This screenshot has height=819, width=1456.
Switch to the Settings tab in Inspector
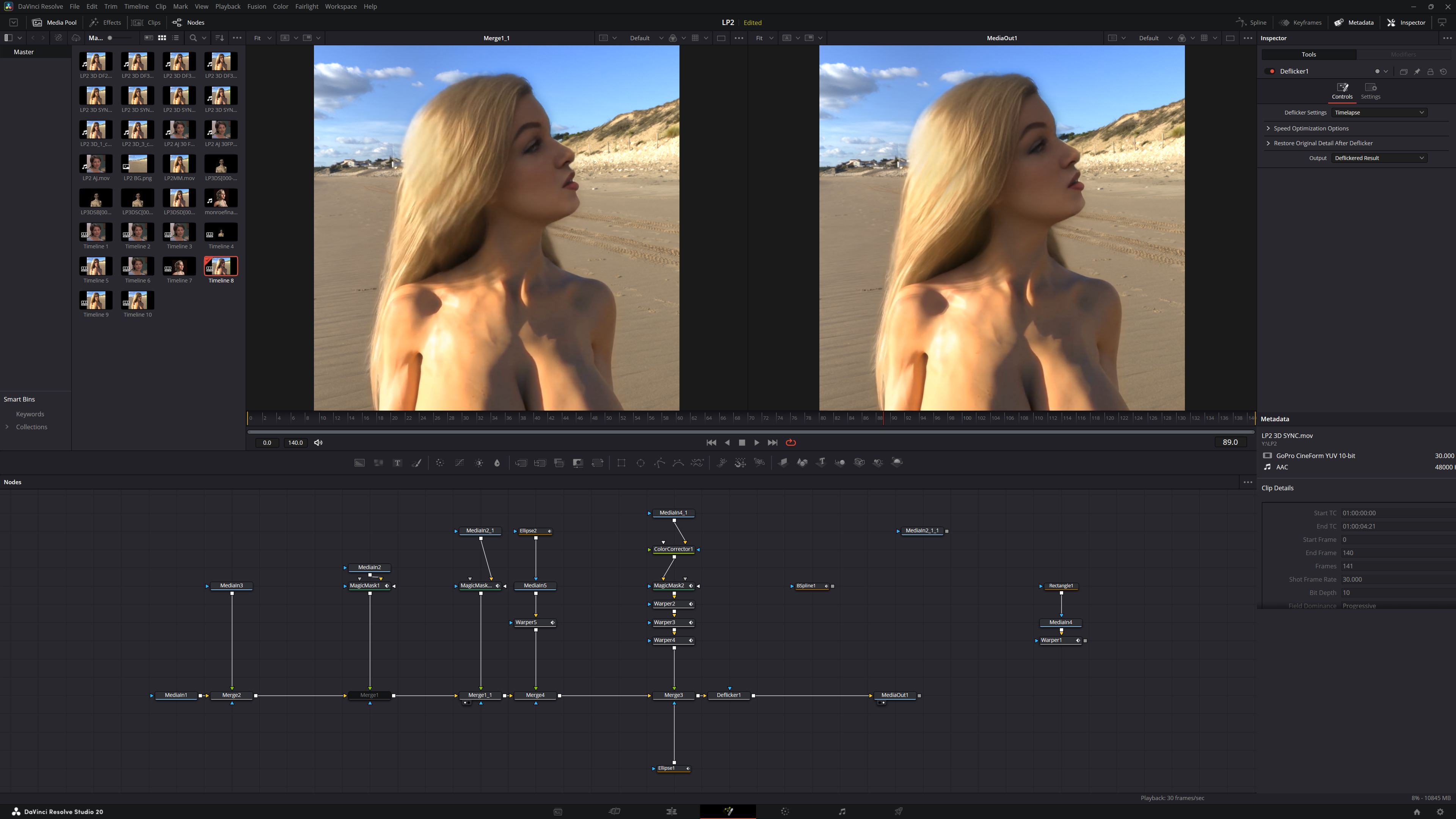(x=1370, y=91)
